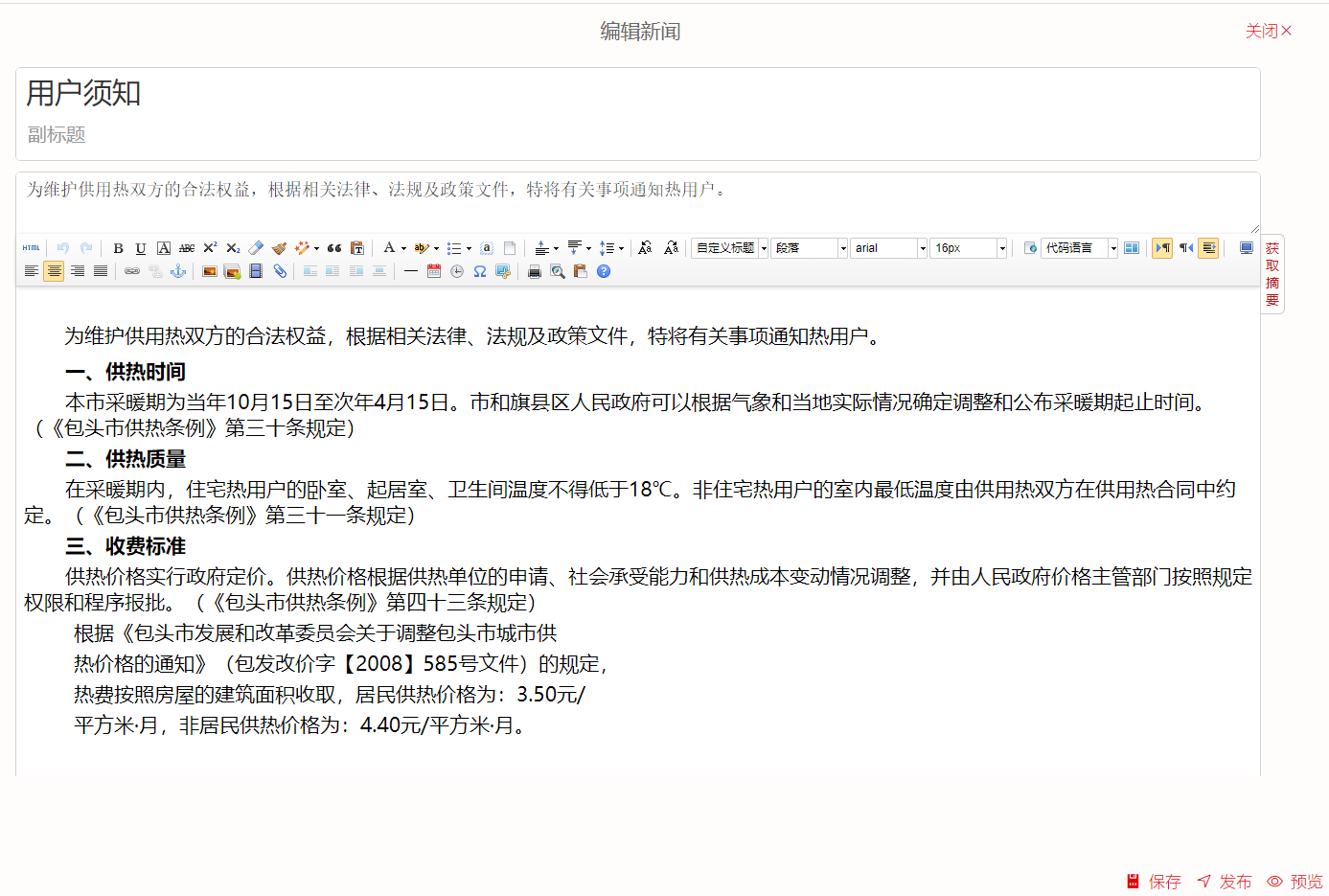This screenshot has height=896, width=1329.
Task: Switch to HTML source code view
Action: coord(31,247)
